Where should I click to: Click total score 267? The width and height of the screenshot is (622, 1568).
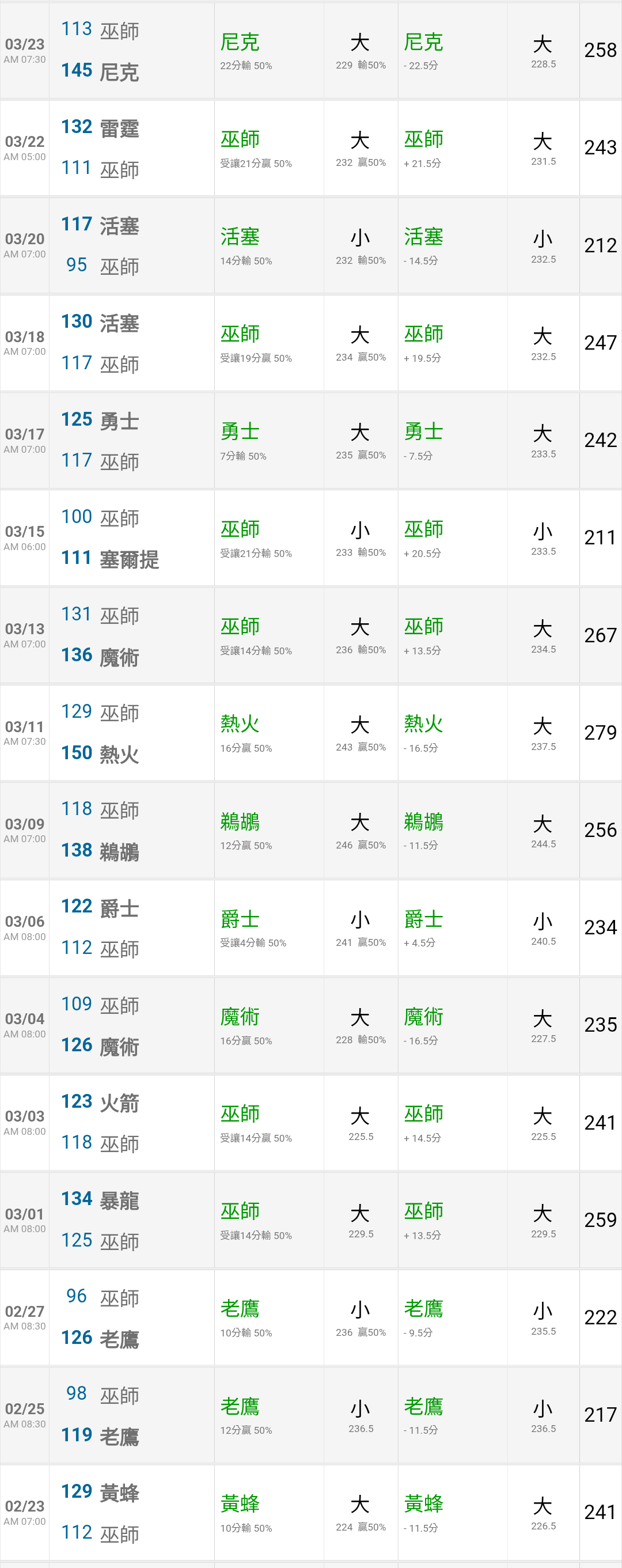[600, 635]
